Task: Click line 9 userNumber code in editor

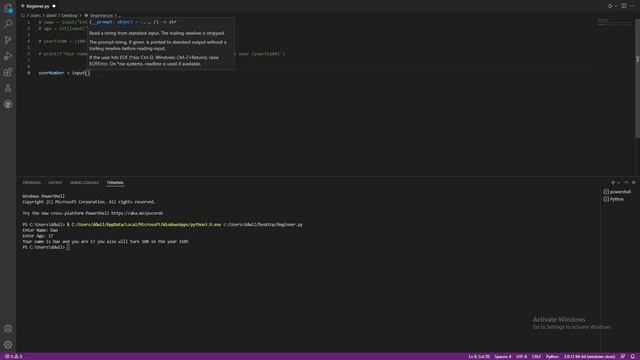Action: [64, 73]
